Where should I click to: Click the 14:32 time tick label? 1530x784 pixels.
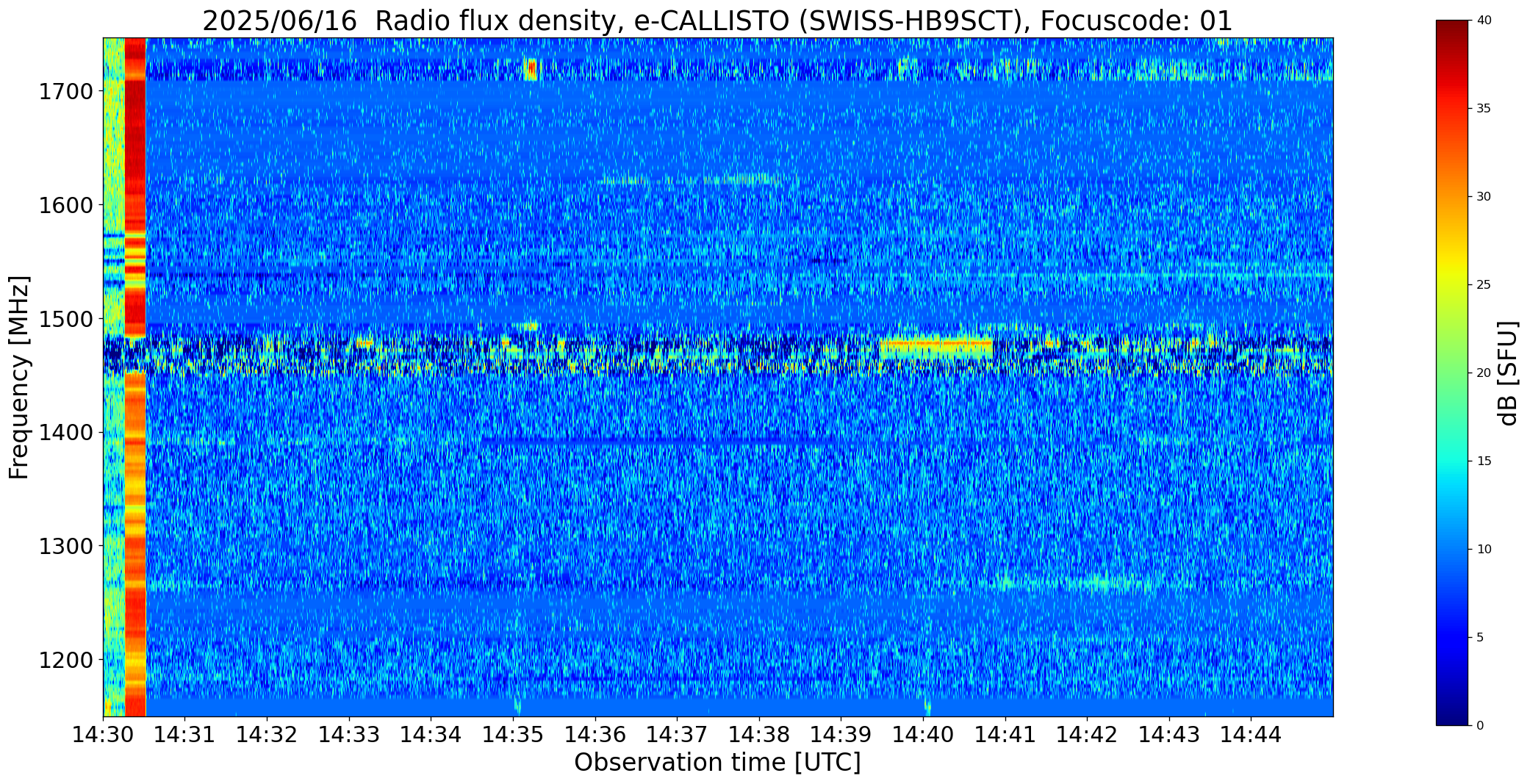(x=267, y=735)
